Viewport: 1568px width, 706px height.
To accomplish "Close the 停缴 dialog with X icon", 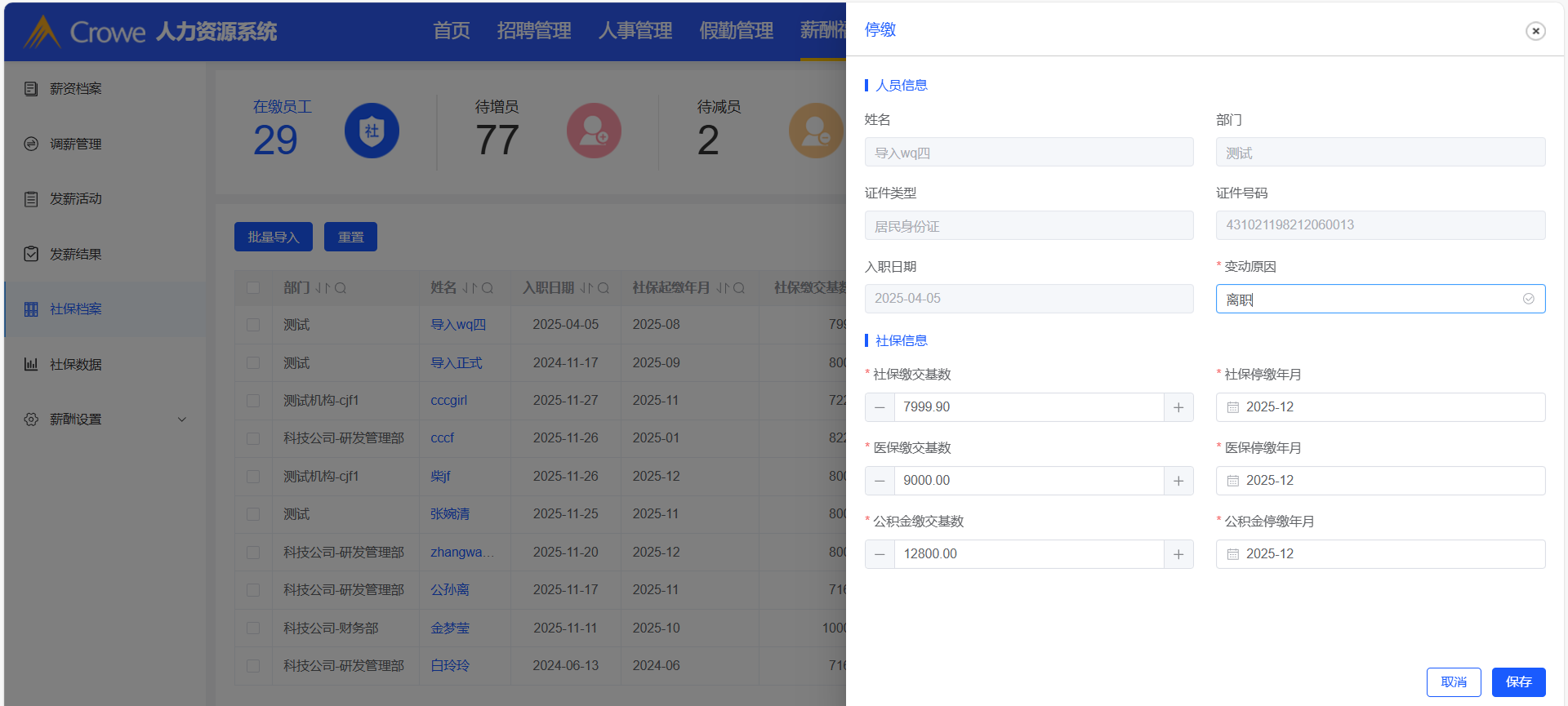I will click(x=1535, y=31).
